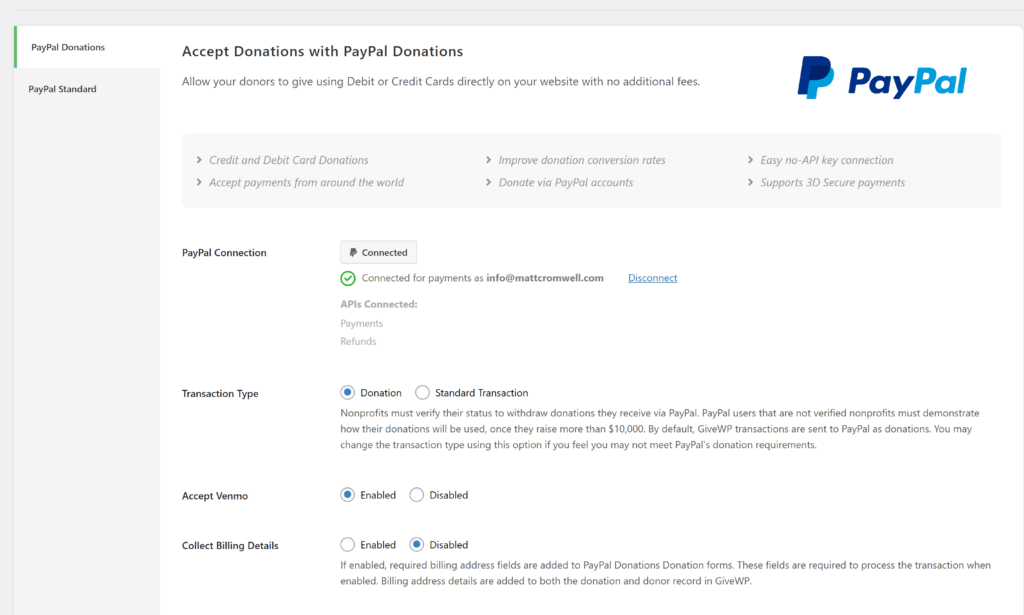Select Disabled for Collect Billing Details
1024x615 pixels.
point(417,544)
